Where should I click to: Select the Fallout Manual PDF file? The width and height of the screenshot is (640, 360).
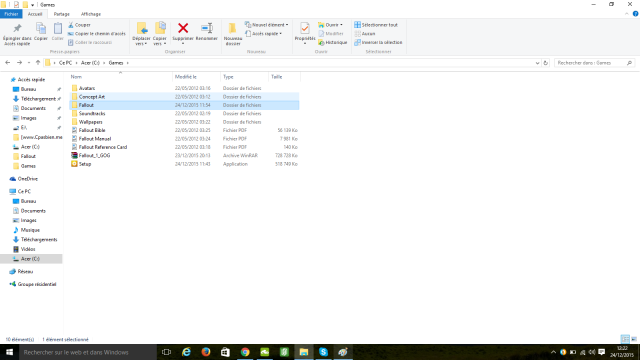95,139
